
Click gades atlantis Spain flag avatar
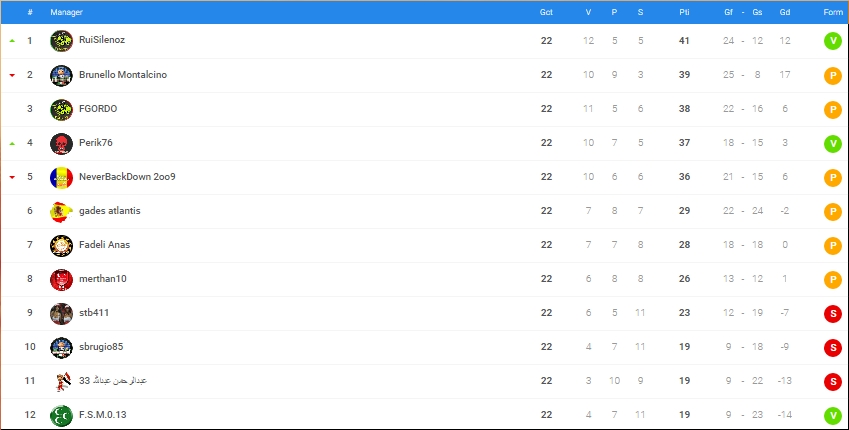(62, 211)
